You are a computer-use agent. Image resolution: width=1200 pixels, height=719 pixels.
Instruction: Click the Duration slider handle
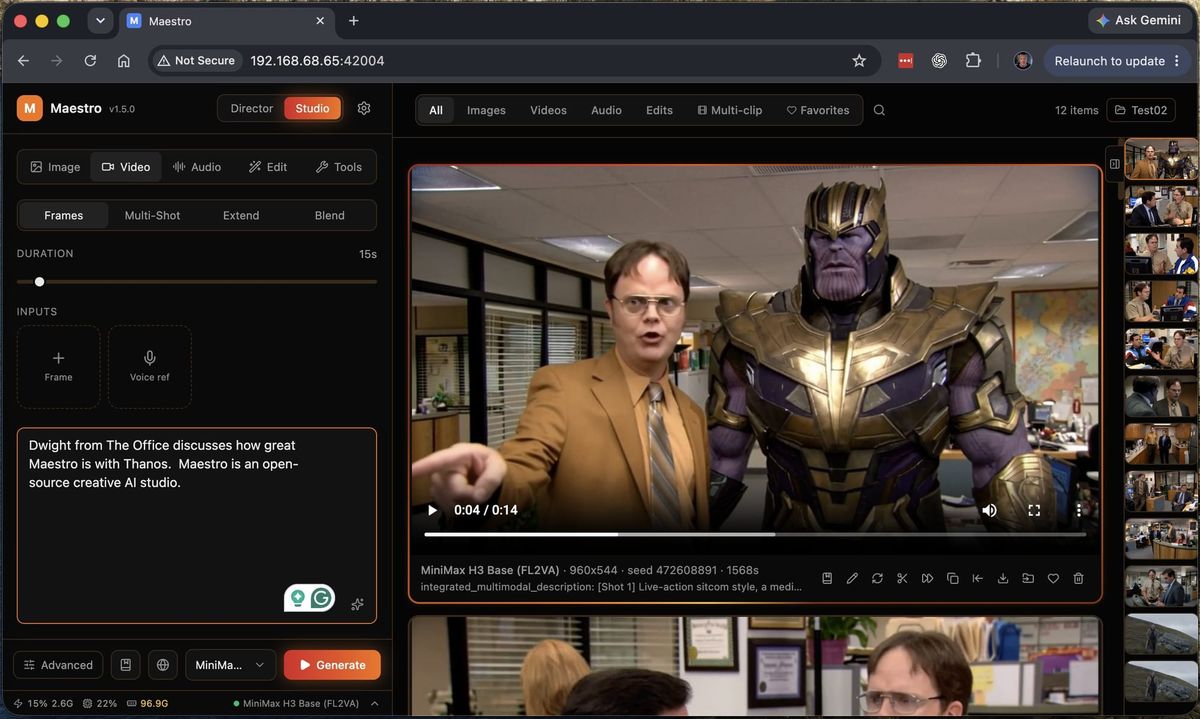coord(39,282)
